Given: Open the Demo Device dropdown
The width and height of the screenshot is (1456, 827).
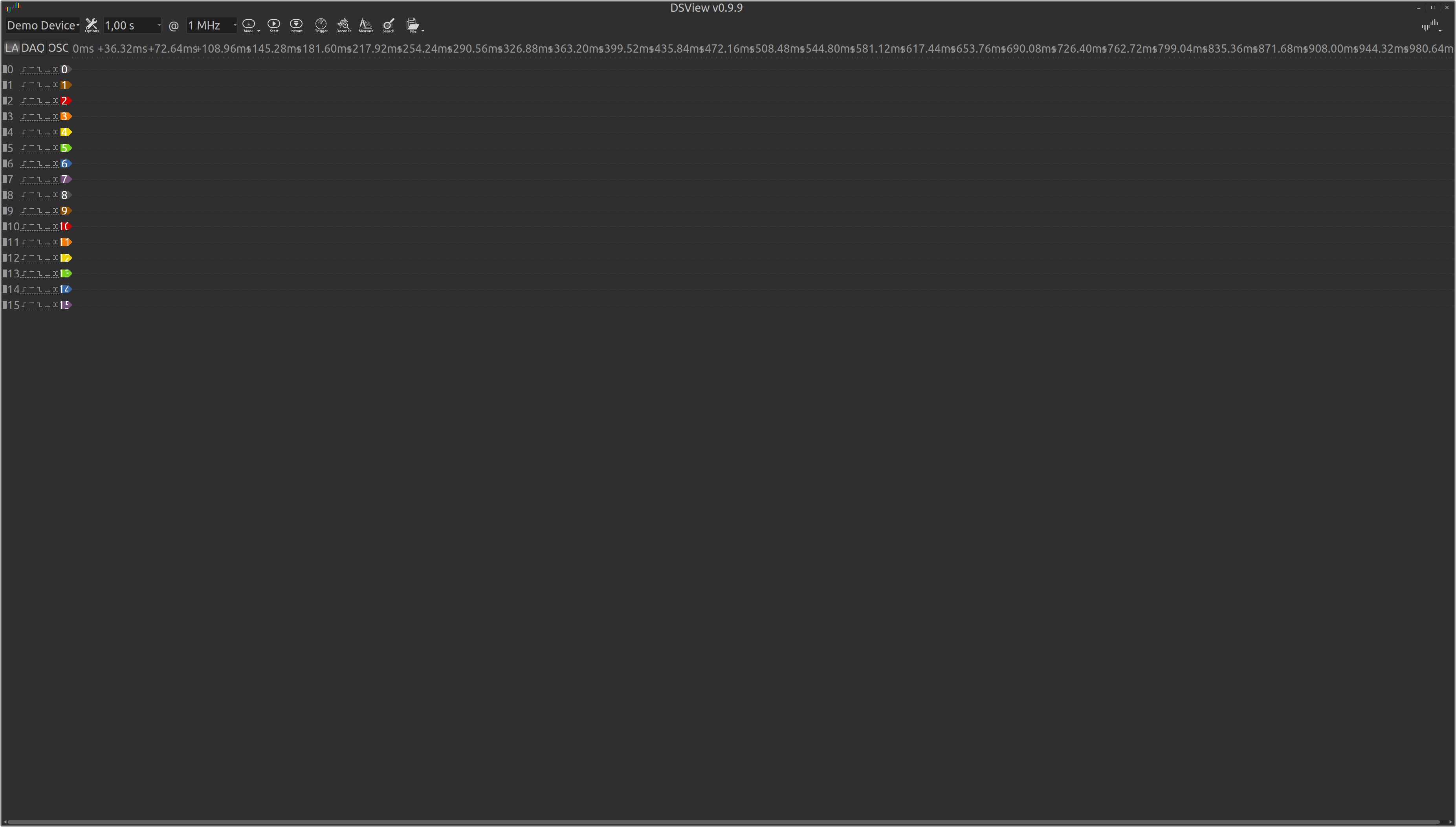Looking at the screenshot, I should pyautogui.click(x=42, y=25).
